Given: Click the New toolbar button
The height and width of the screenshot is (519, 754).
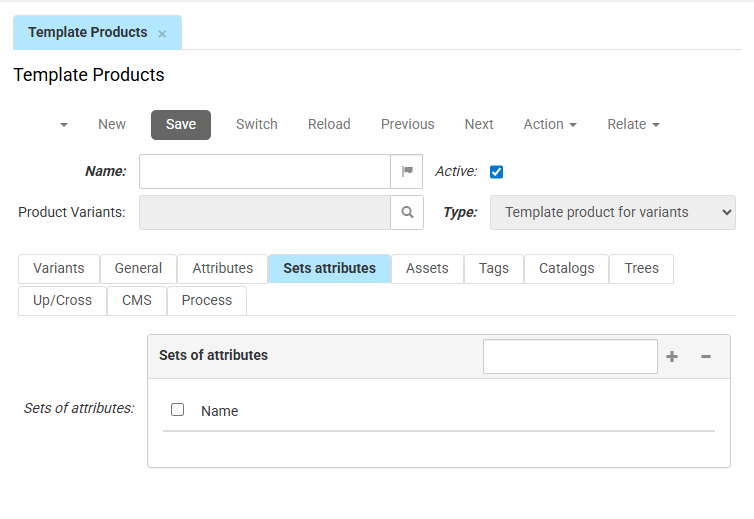Looking at the screenshot, I should (x=112, y=125).
